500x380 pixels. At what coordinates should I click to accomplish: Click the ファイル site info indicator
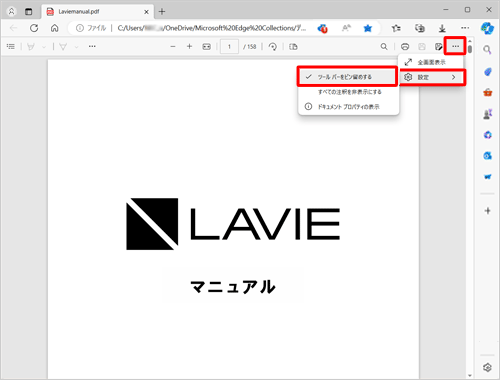click(91, 28)
